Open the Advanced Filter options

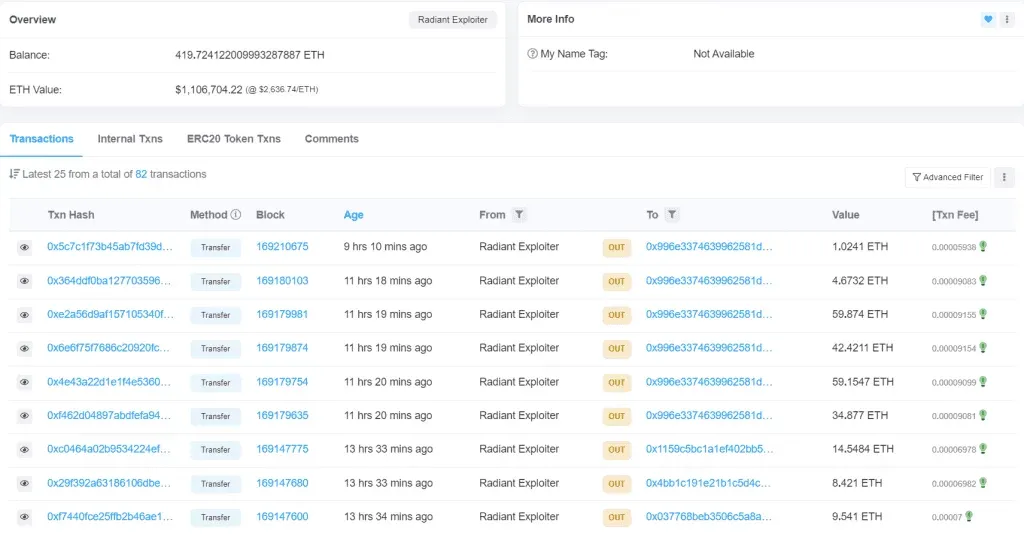click(x=946, y=177)
